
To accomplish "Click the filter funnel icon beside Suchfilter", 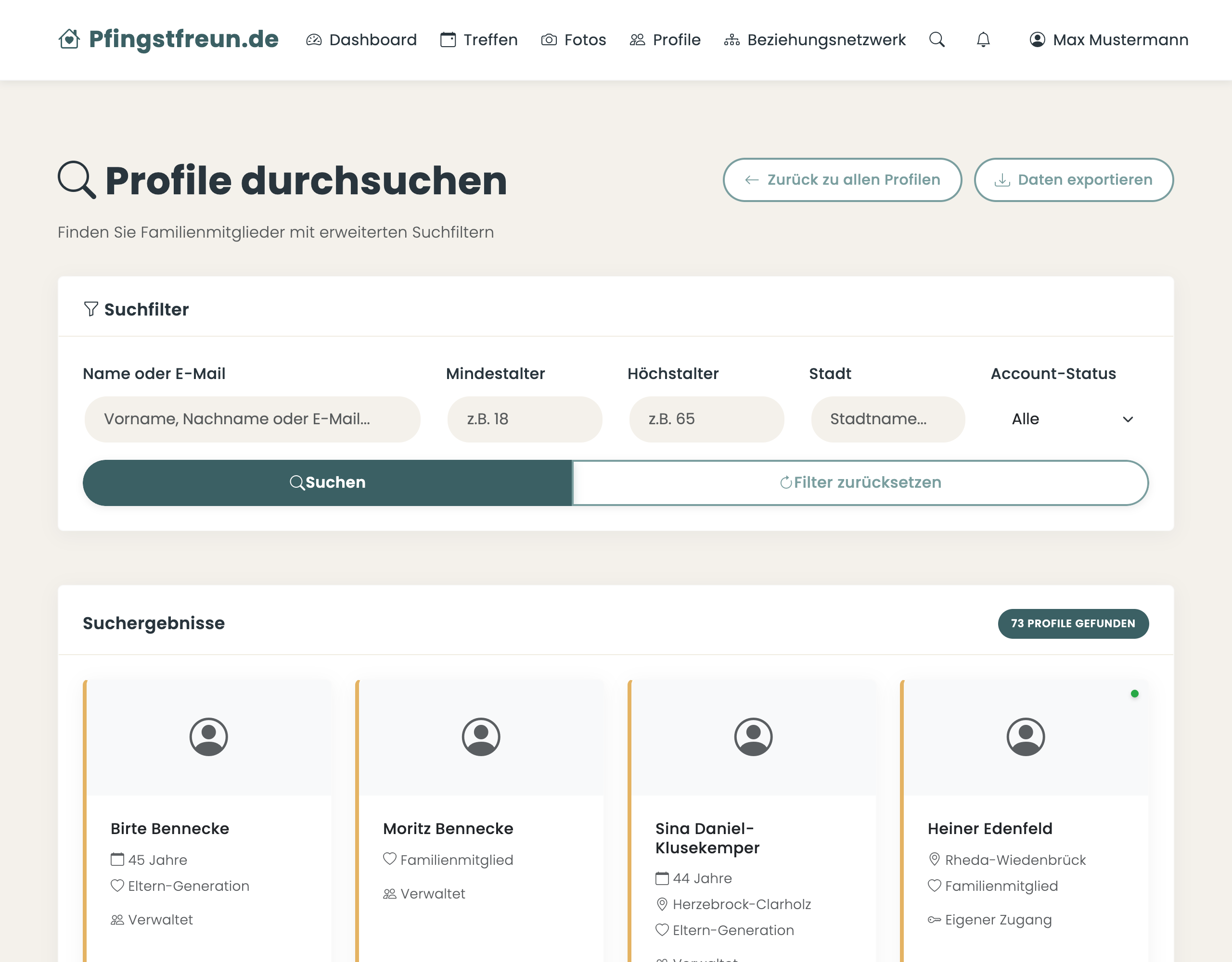I will pyautogui.click(x=92, y=308).
